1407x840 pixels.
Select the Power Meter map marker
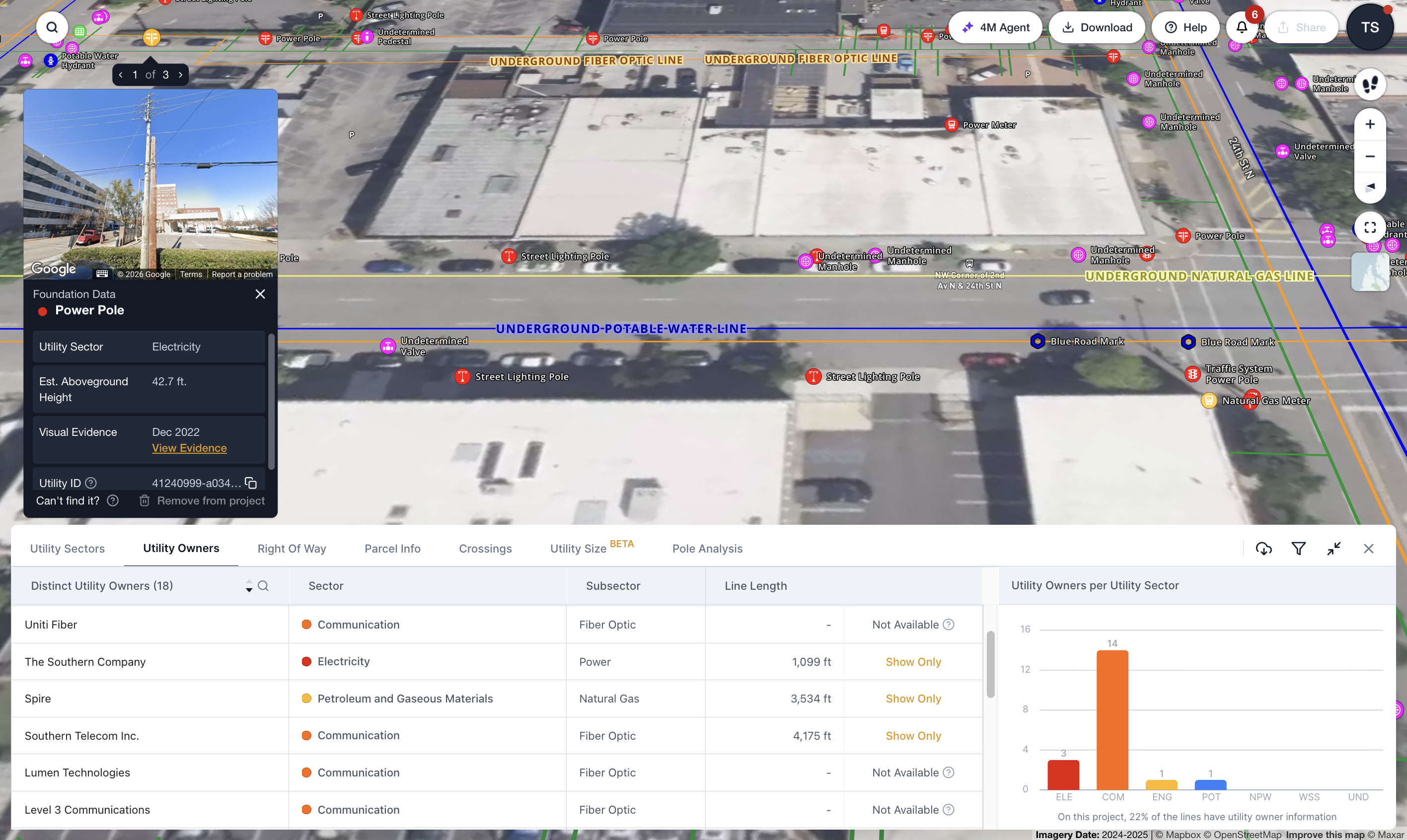(951, 125)
